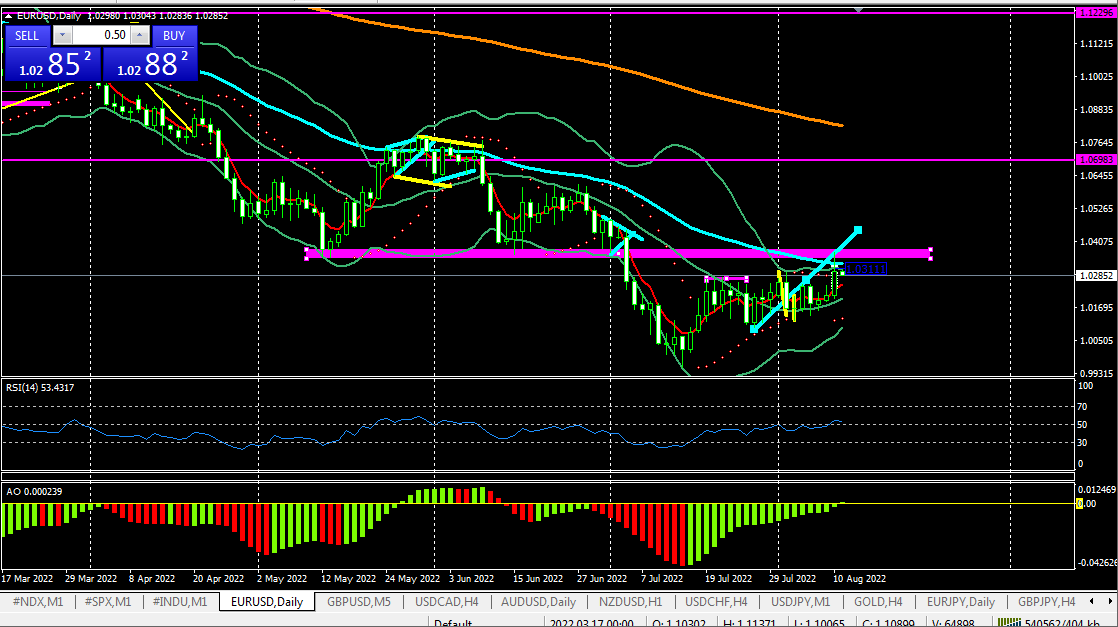Image resolution: width=1118 pixels, height=627 pixels.
Task: Decrease trade volume with down arrow
Action: click(60, 35)
